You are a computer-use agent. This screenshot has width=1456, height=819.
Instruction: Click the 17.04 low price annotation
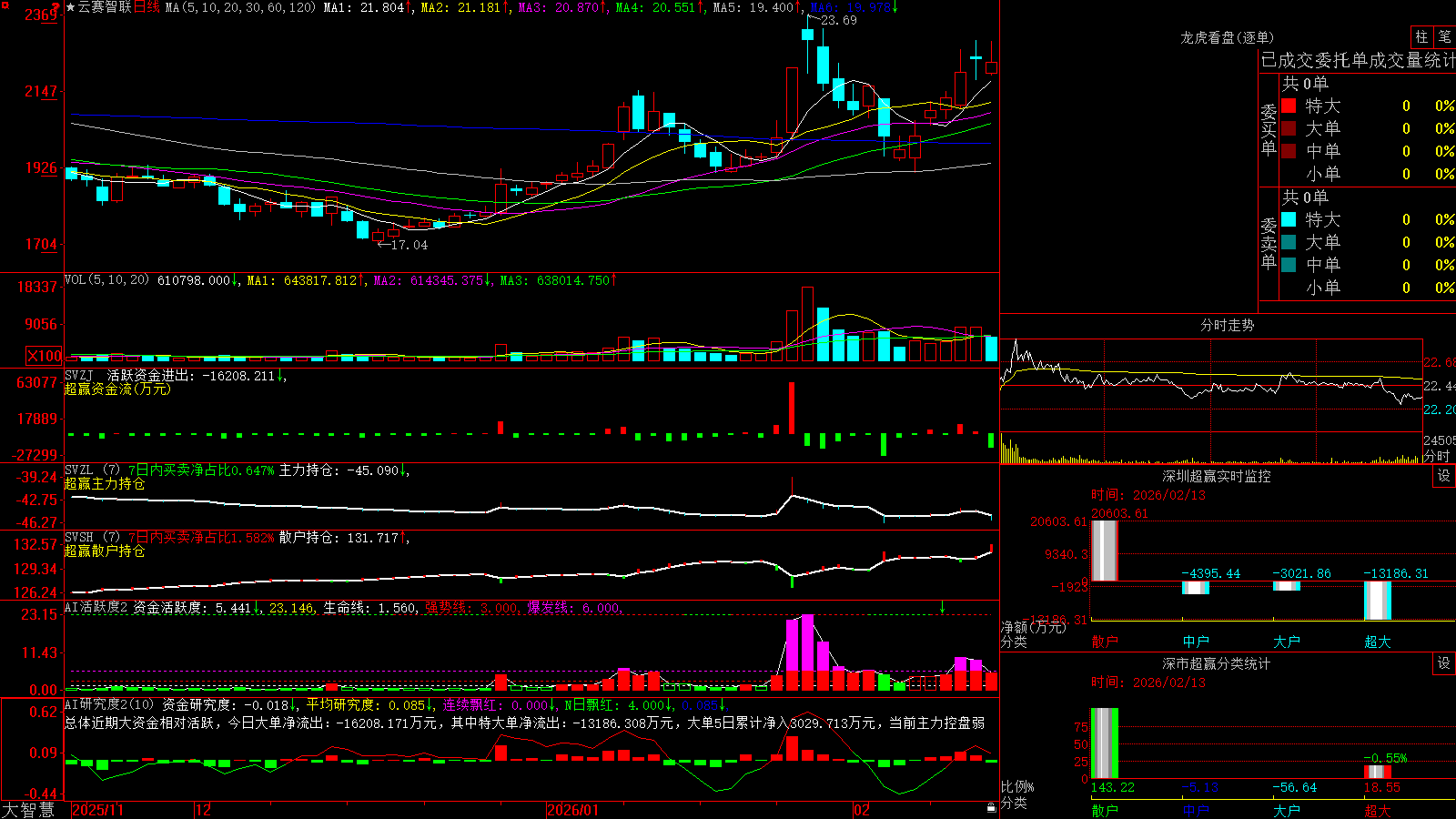click(x=409, y=245)
